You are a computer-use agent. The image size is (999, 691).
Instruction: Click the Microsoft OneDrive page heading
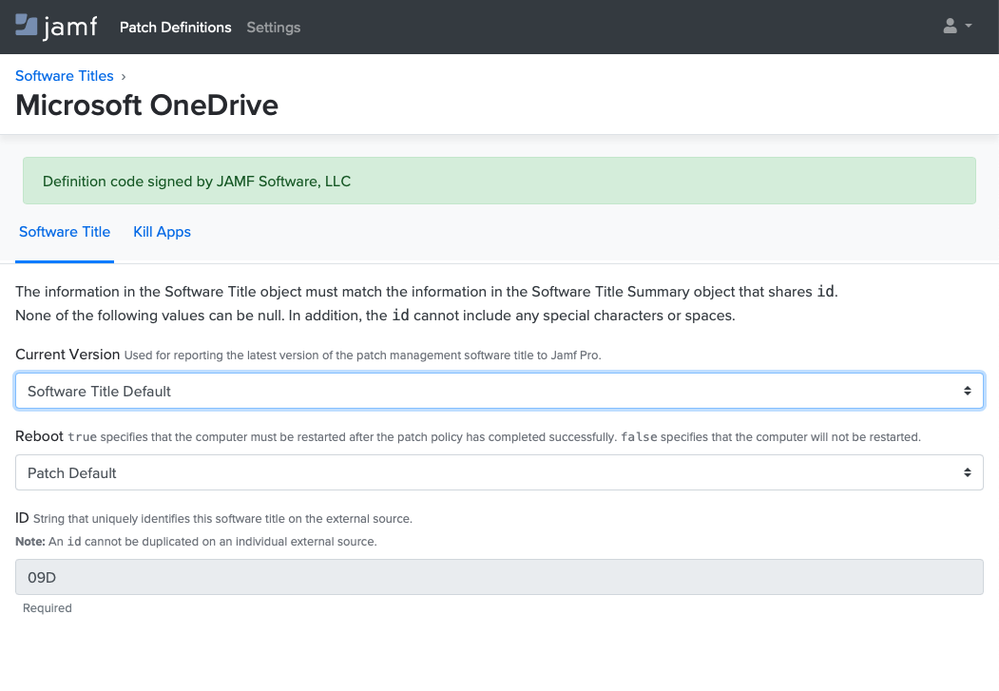tap(147, 106)
